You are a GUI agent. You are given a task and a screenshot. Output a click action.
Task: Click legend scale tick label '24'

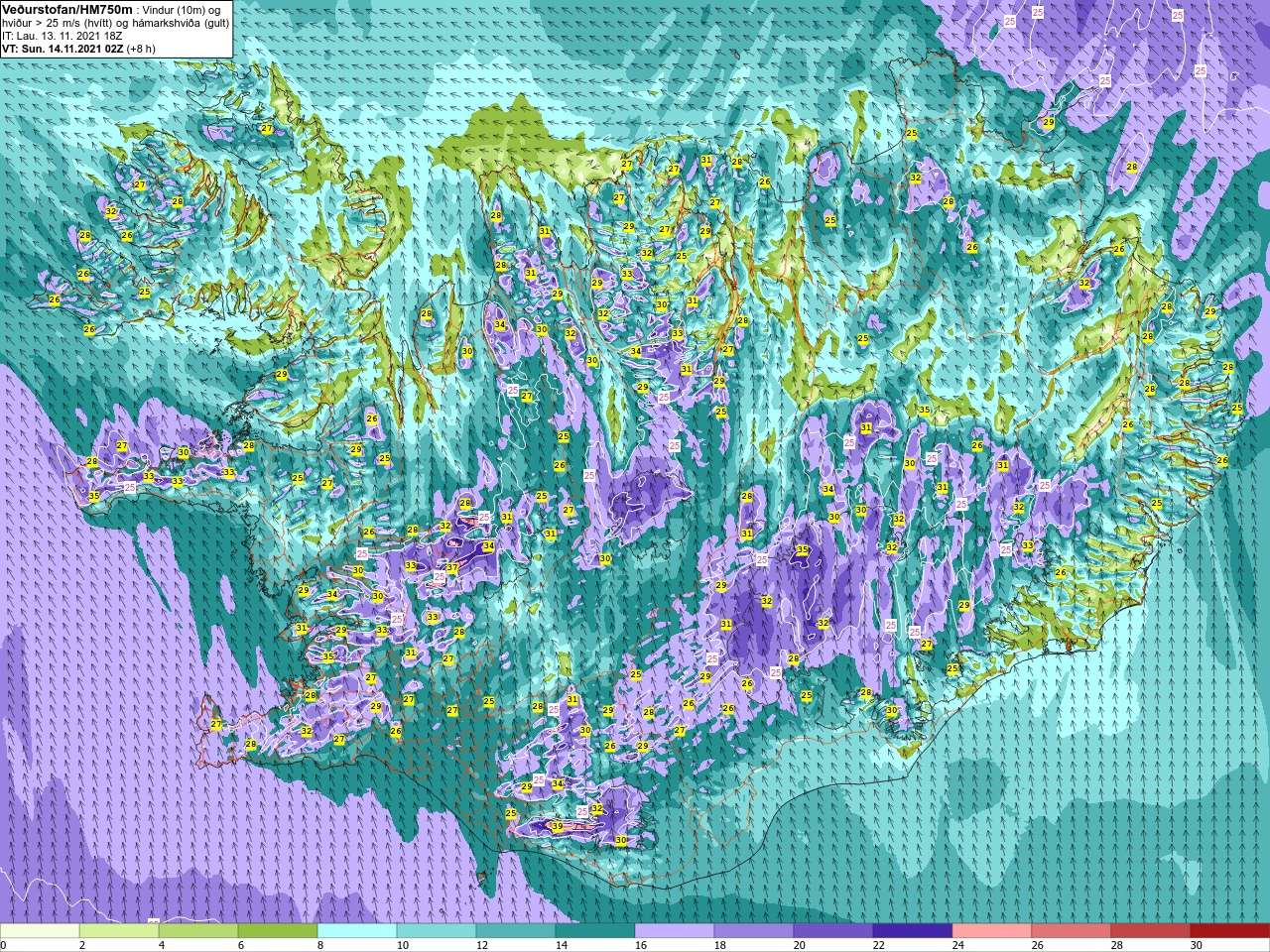(x=958, y=945)
